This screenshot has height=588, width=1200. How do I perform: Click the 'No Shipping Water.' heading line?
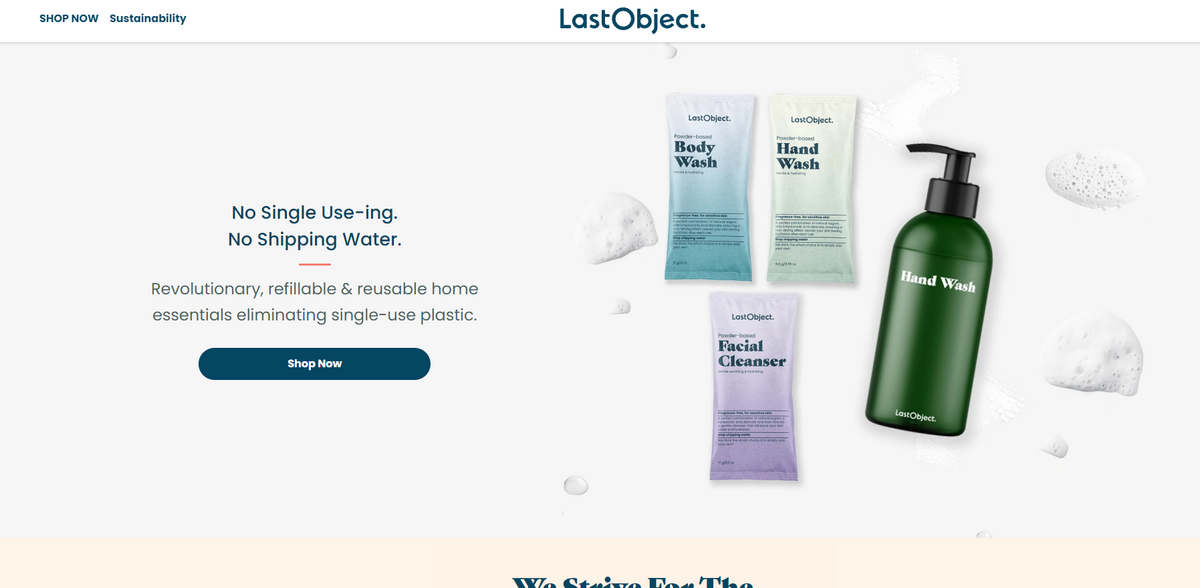[314, 239]
